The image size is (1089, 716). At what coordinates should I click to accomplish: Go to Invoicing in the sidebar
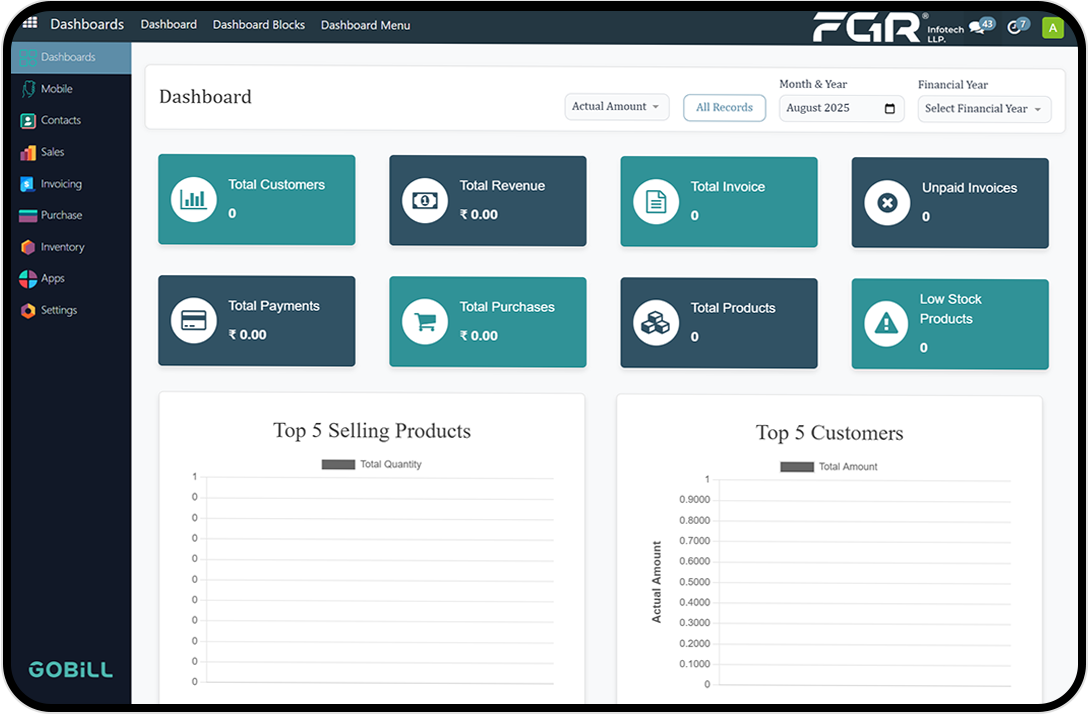point(61,184)
